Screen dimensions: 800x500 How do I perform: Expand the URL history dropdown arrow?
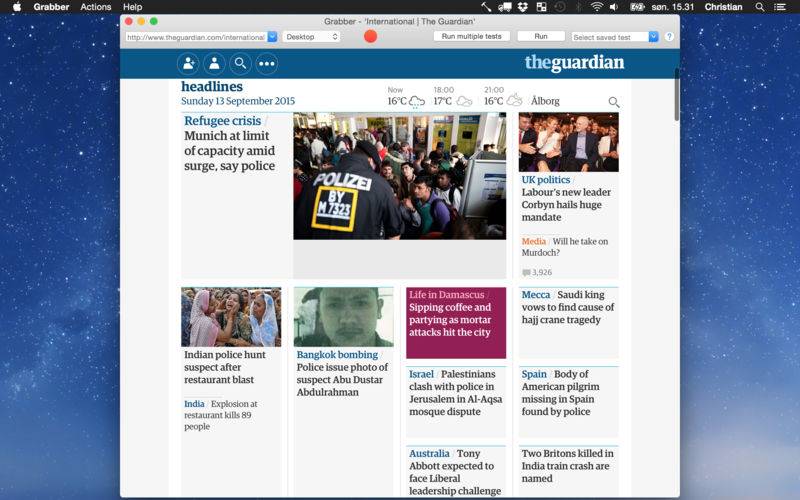point(272,37)
